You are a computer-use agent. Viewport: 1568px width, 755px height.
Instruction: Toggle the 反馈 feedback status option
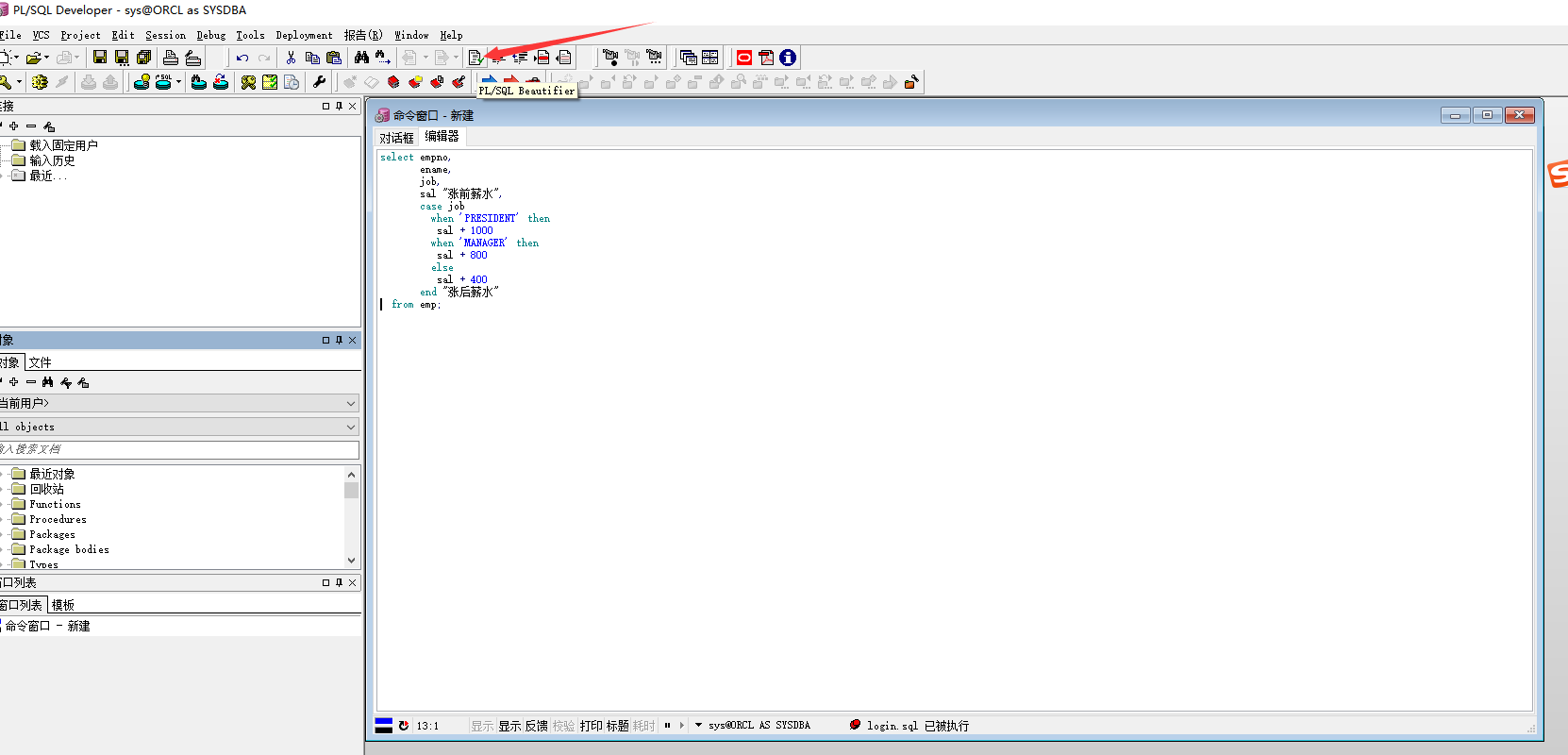pos(536,726)
